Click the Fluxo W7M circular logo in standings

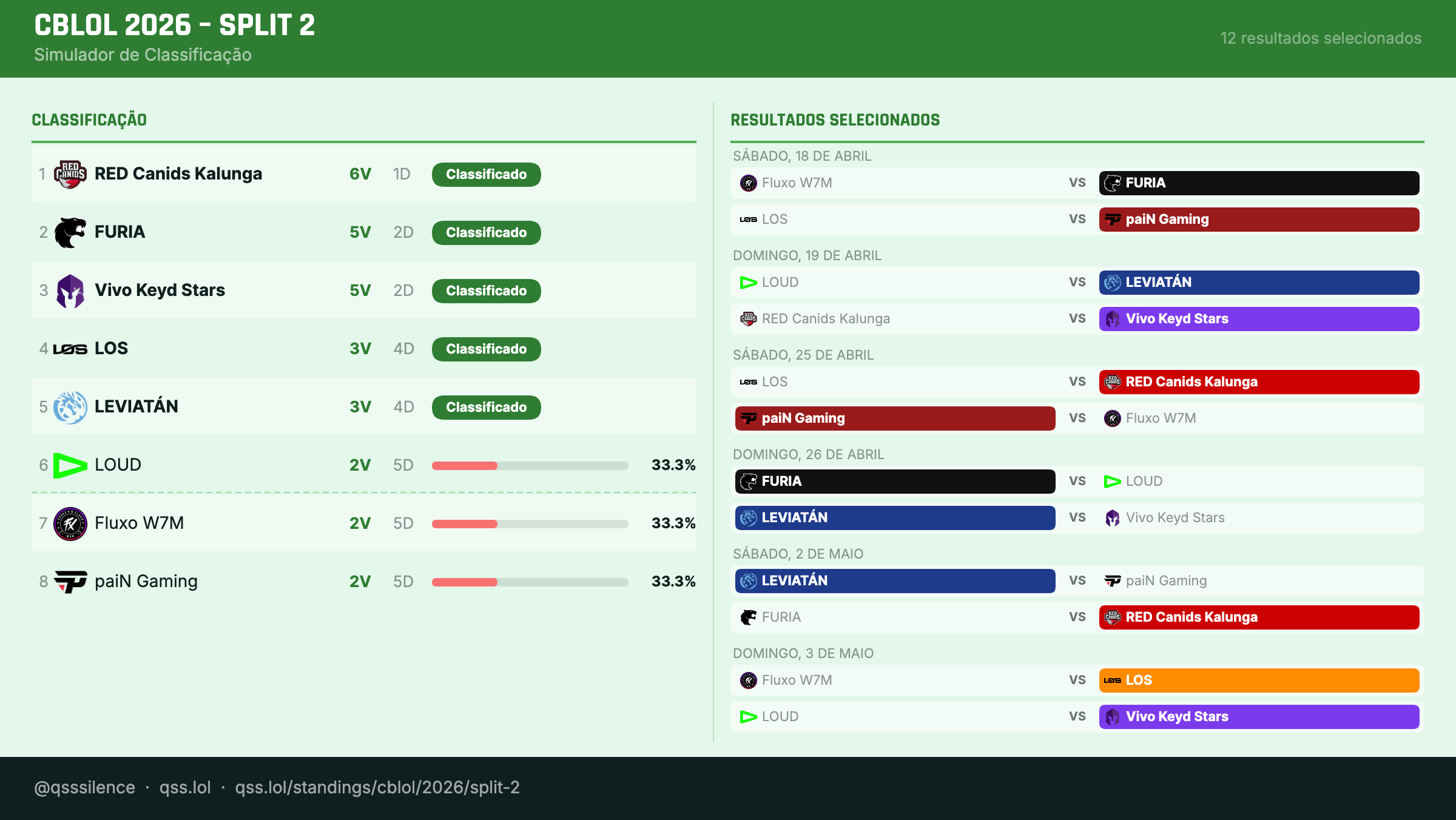pos(70,523)
